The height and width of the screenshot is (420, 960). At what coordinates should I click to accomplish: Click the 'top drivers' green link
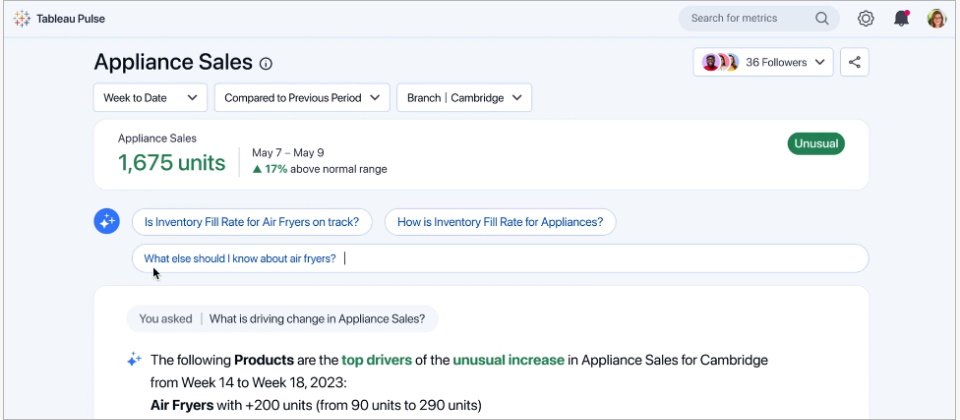pos(377,360)
